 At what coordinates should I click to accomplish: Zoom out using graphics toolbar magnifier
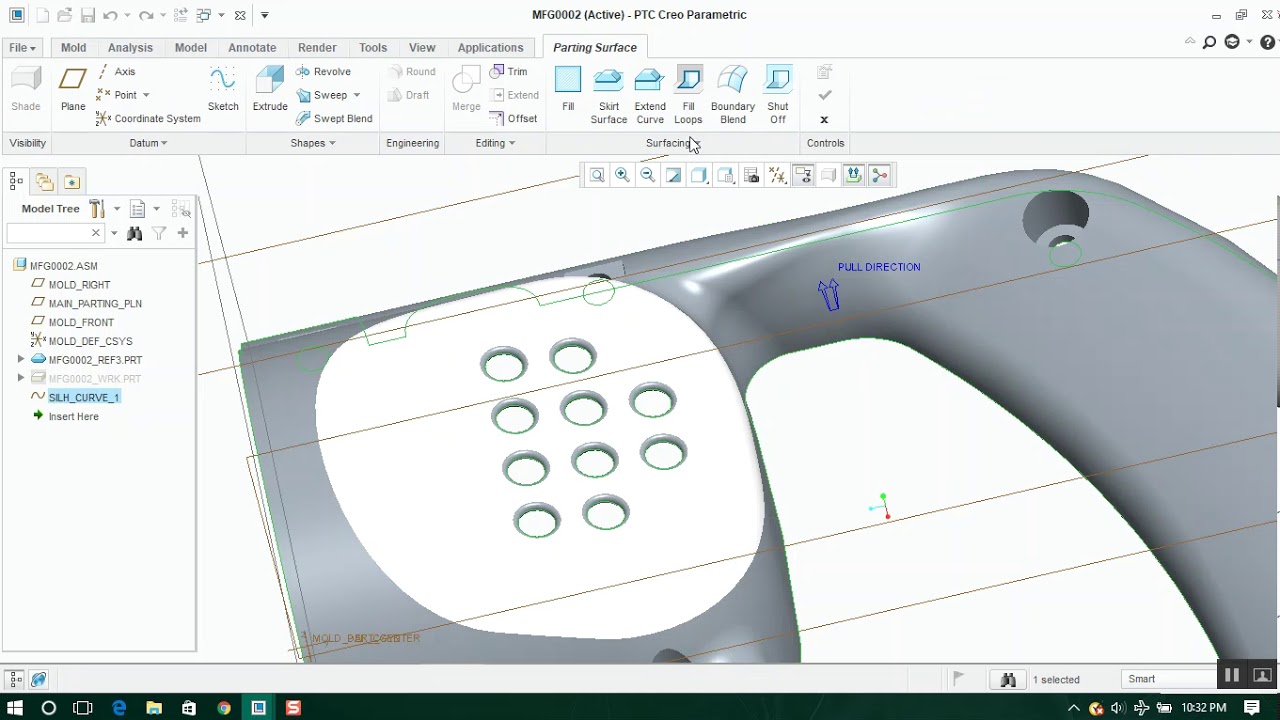[648, 175]
